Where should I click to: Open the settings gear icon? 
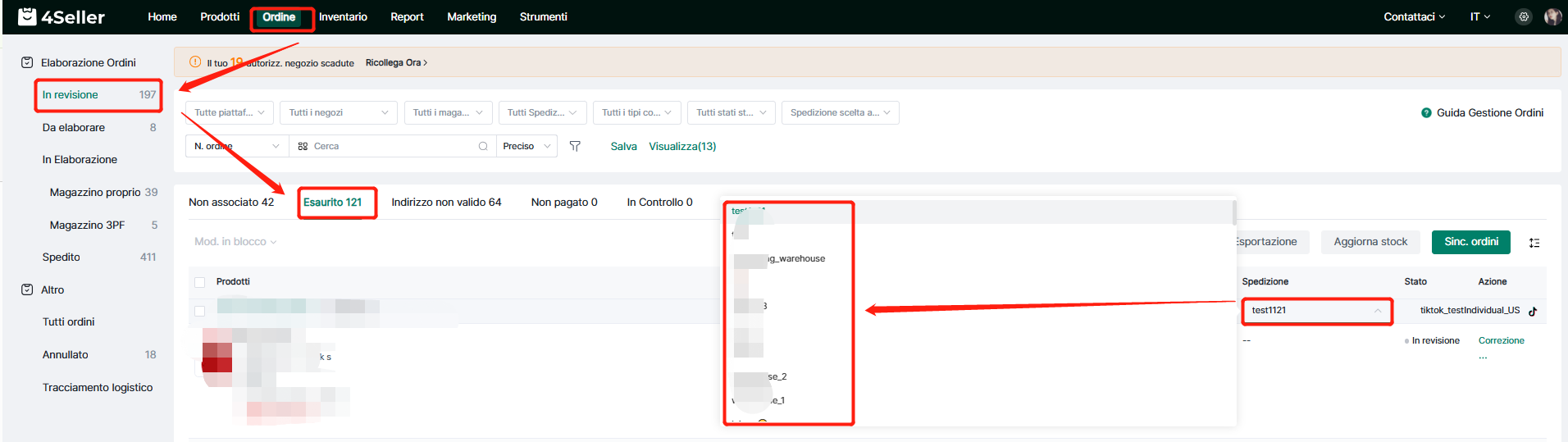pos(1523,16)
